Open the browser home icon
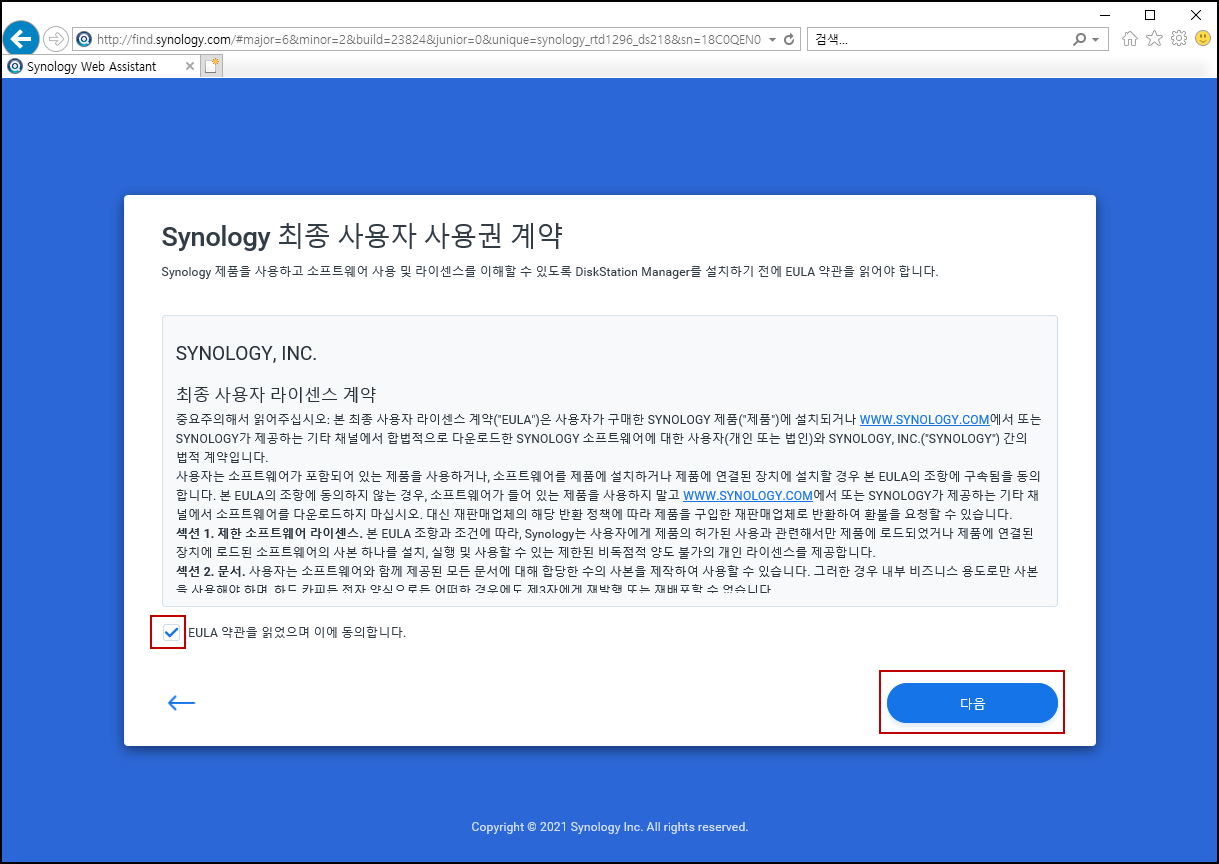 (x=1130, y=39)
